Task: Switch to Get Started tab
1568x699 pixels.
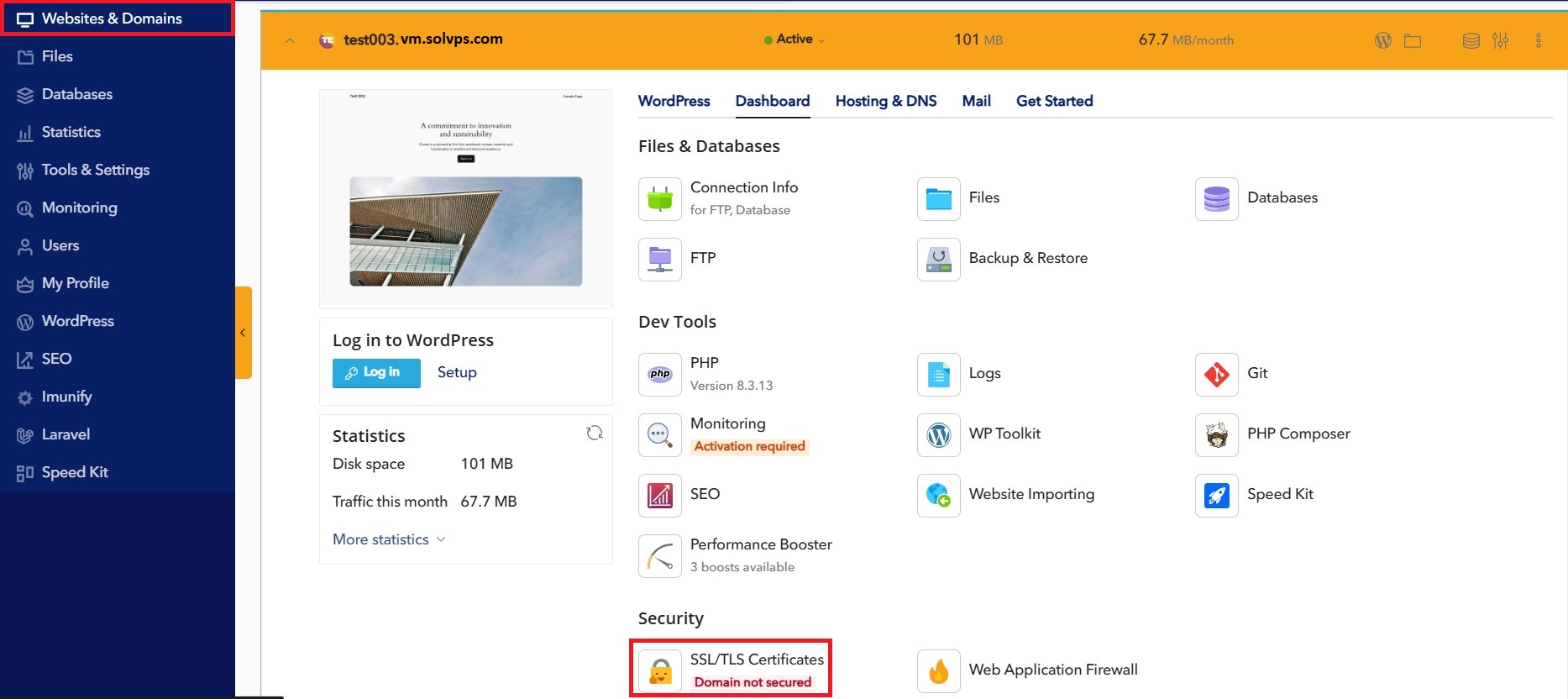Action: 1055,101
